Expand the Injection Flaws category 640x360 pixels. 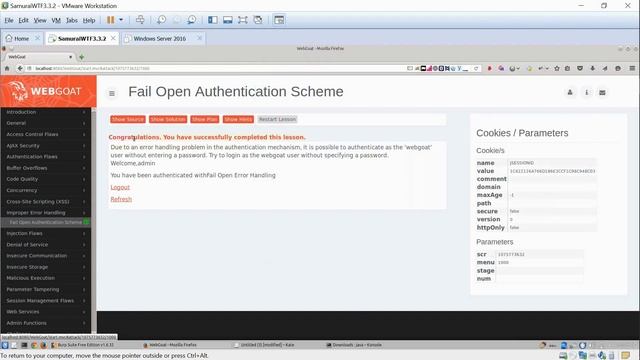coord(46,233)
